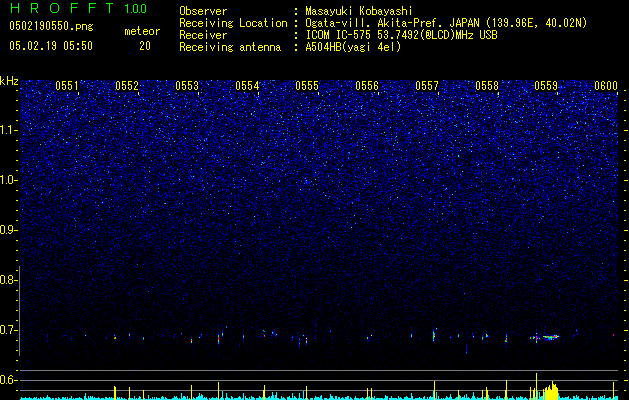Image resolution: width=629 pixels, height=400 pixels.
Task: Select the filename 0502190550.png
Action: tap(51, 27)
